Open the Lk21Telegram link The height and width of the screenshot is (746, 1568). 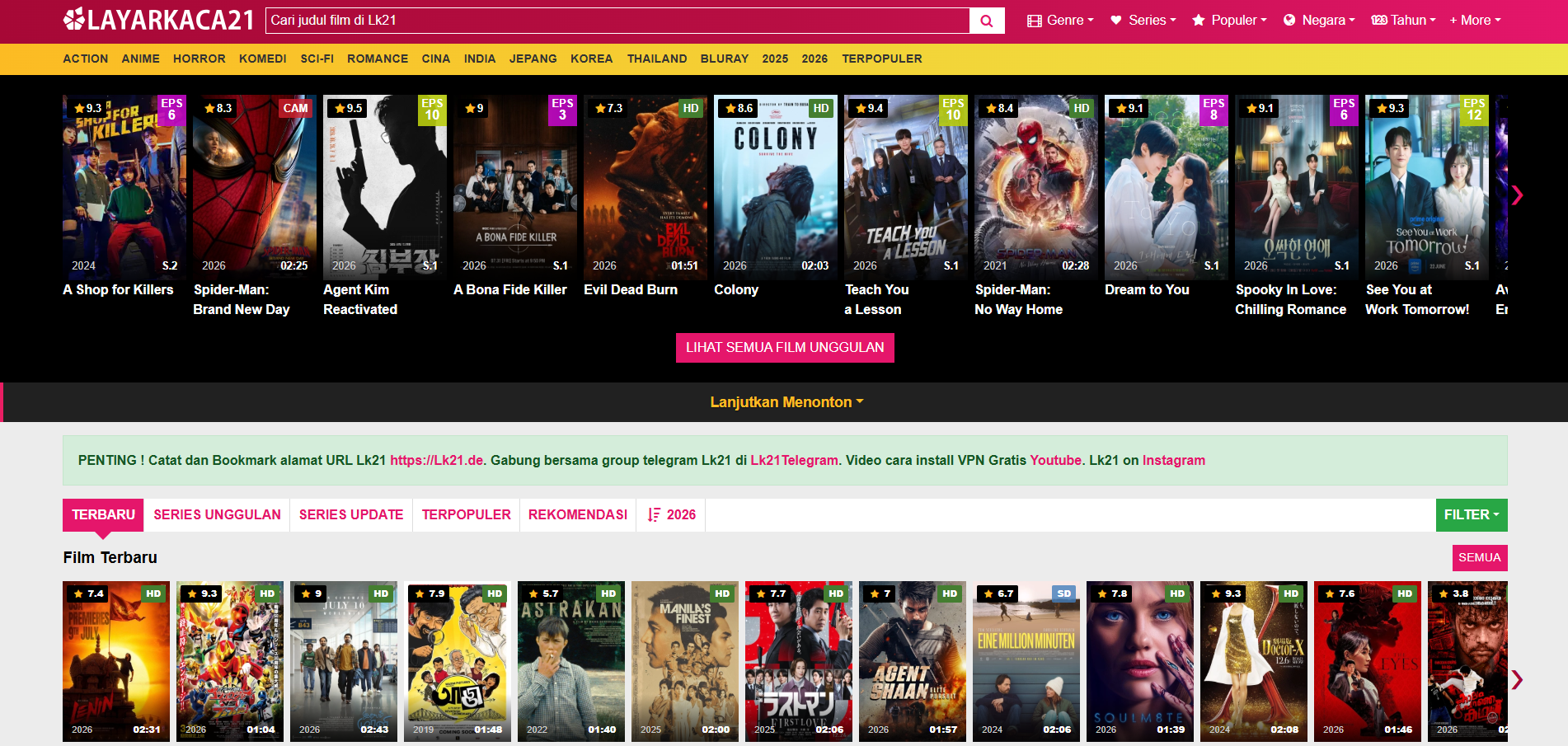click(x=794, y=461)
